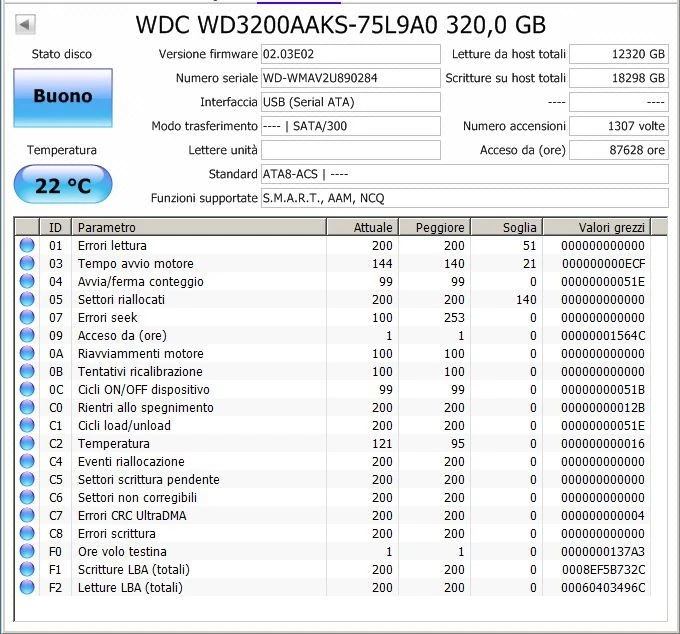The width and height of the screenshot is (680, 634).
Task: Go to previous disk with back arrow
Action: (25, 24)
